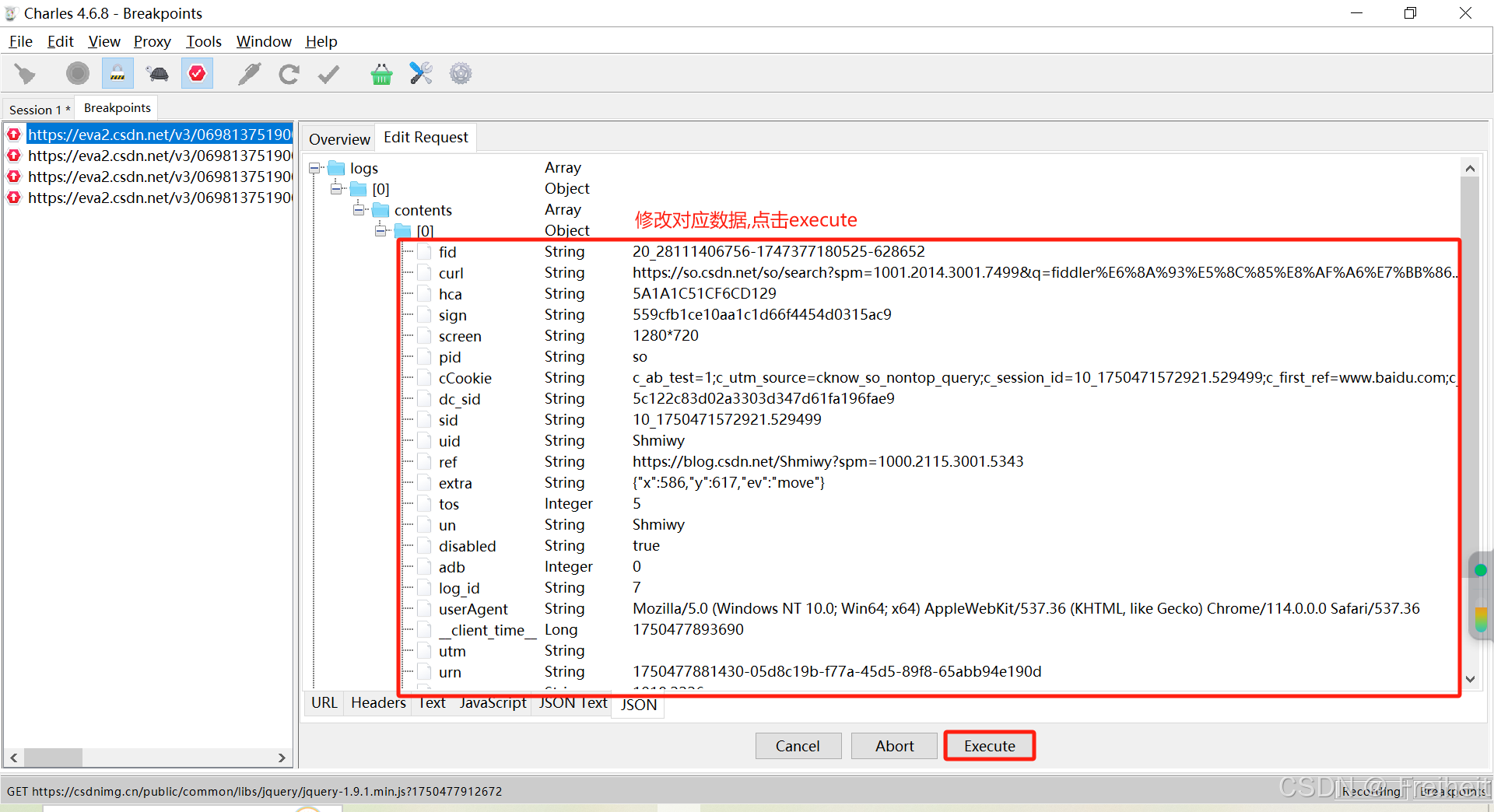Switch to the Headers bottom tab
Screen dimensions: 1494x812
(x=378, y=703)
